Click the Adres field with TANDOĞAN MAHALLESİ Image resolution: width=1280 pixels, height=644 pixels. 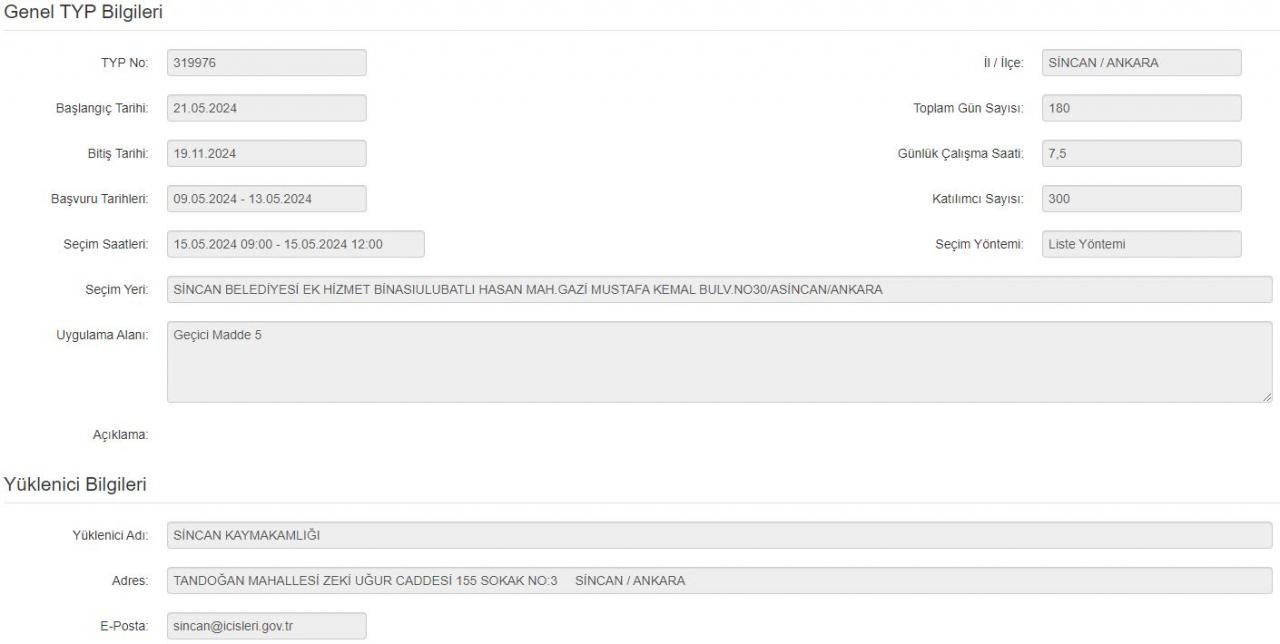click(x=719, y=580)
